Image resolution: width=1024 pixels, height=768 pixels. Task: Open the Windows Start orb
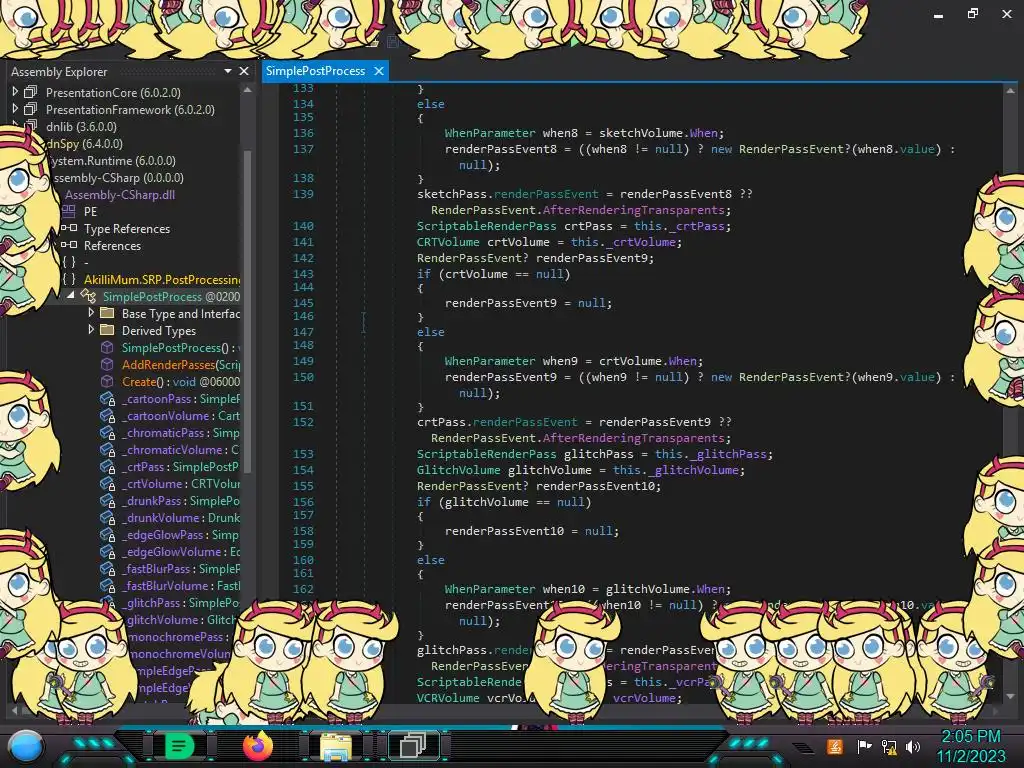point(26,746)
